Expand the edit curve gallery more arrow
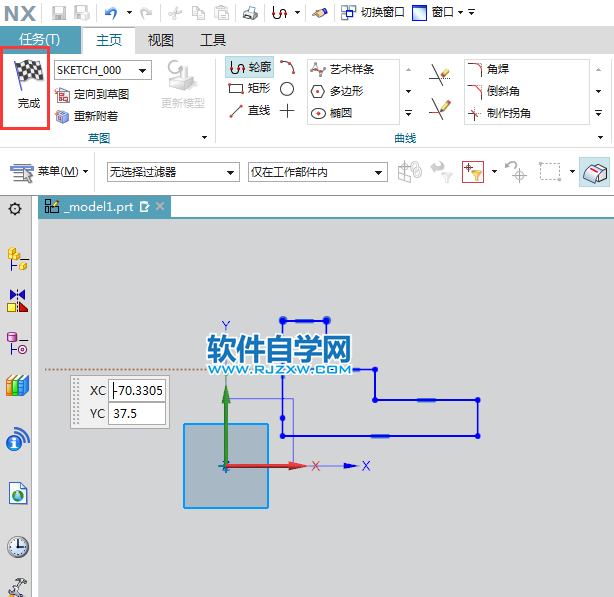 point(598,113)
